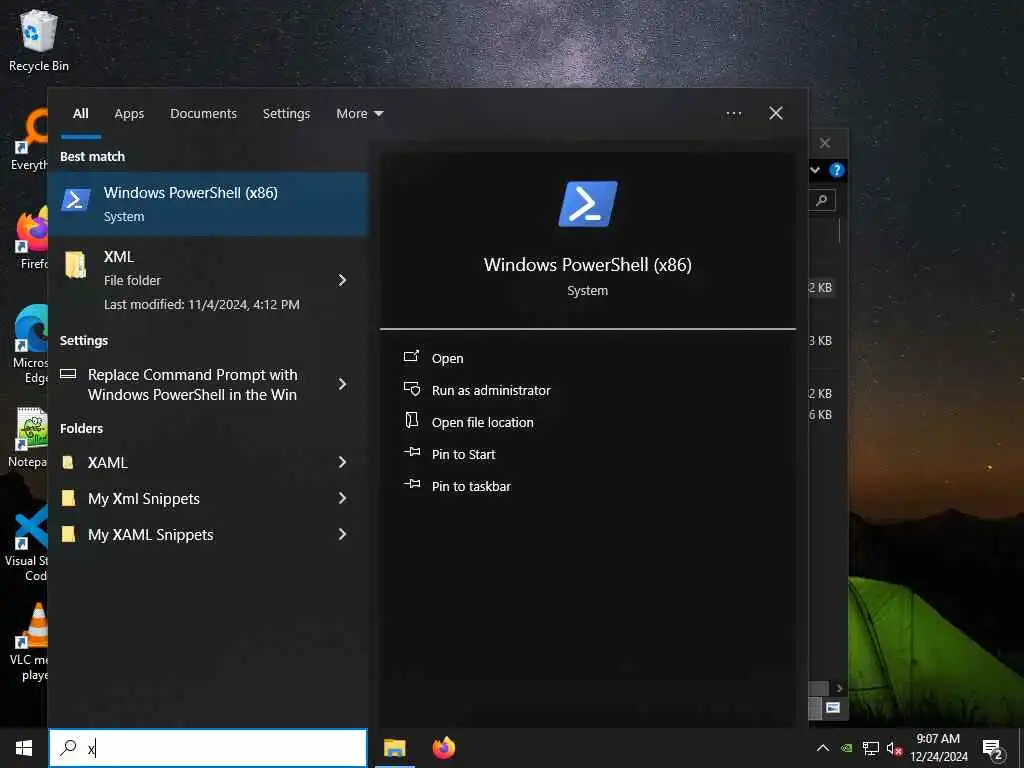Image resolution: width=1024 pixels, height=768 pixels.
Task: Expand the XAML folder arrow
Action: 342,462
